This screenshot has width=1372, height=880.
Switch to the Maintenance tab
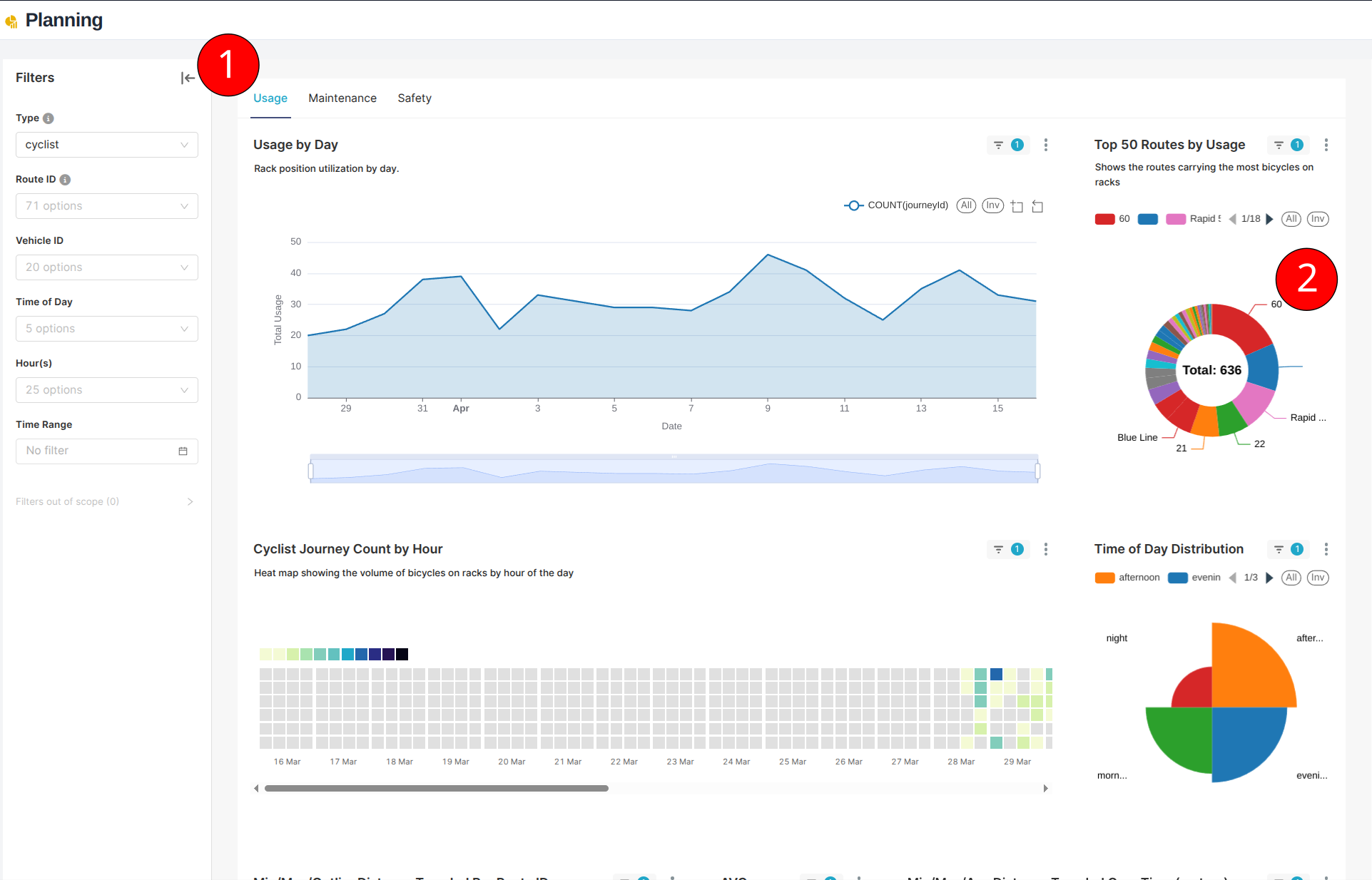[x=342, y=98]
